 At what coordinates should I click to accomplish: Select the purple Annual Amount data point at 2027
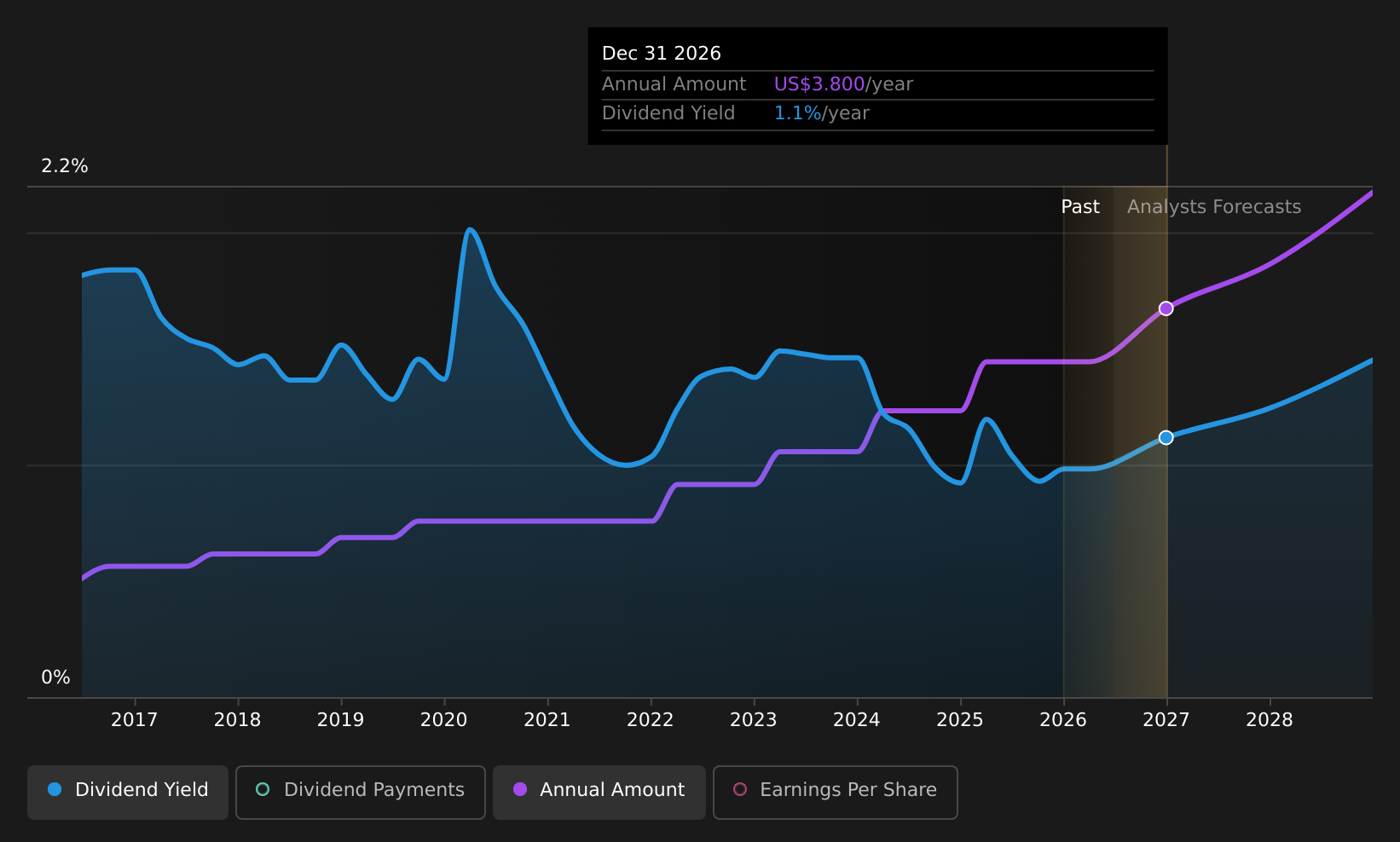click(x=1166, y=309)
